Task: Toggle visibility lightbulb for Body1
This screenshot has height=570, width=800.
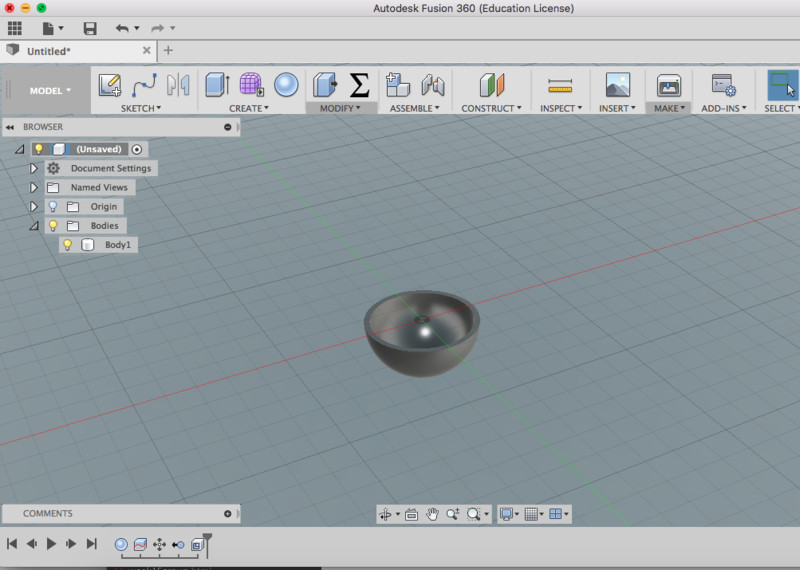Action: 68,245
